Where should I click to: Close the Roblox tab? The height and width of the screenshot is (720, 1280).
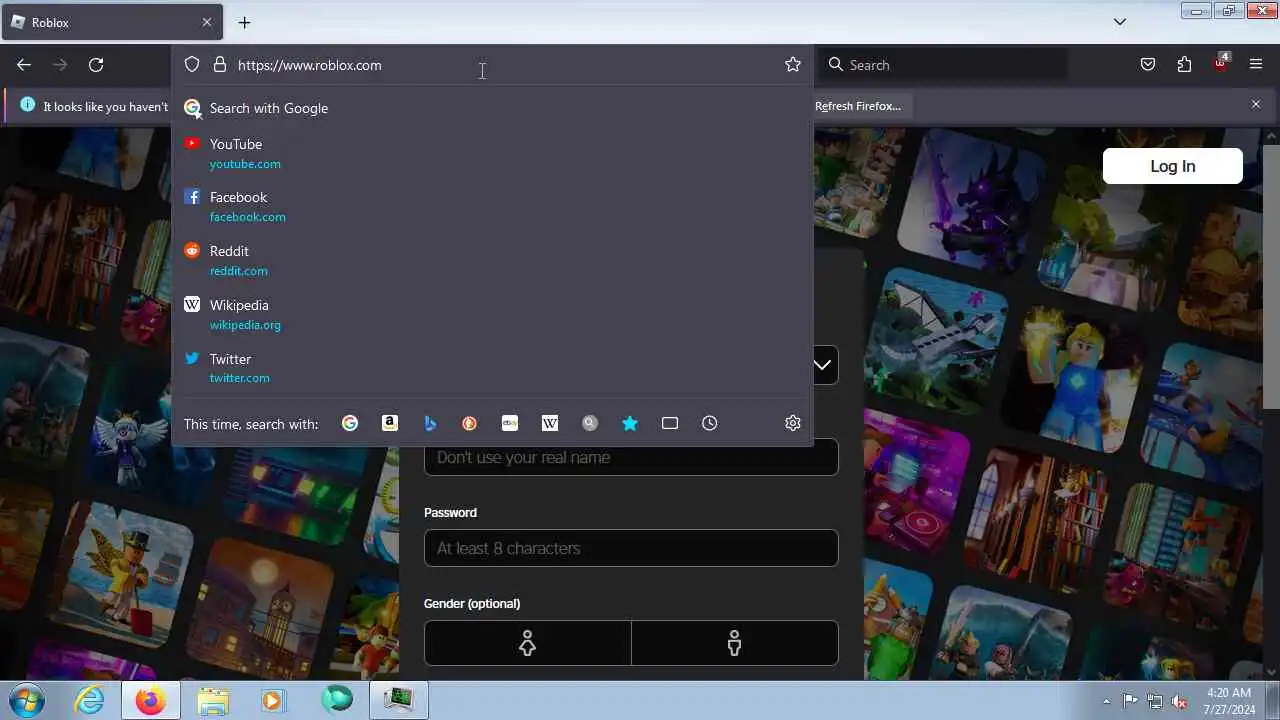pos(207,22)
